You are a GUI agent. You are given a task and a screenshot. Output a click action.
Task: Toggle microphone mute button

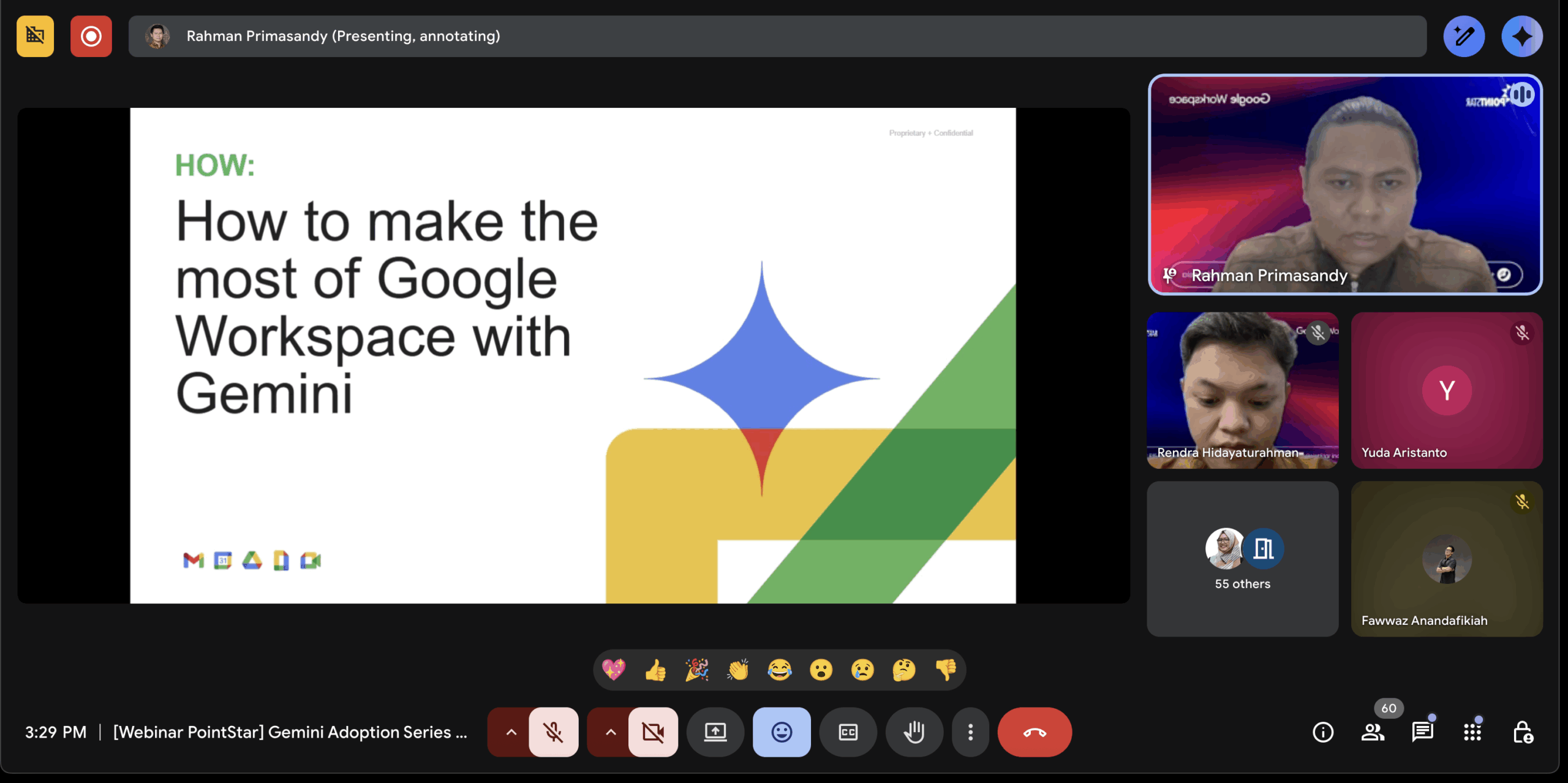click(x=553, y=732)
